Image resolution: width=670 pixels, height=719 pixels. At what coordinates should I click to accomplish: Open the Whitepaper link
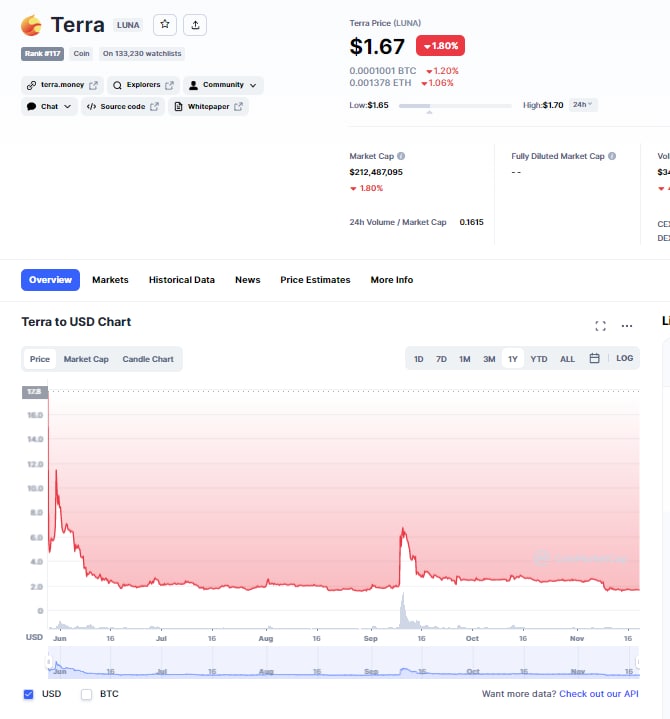coord(208,107)
